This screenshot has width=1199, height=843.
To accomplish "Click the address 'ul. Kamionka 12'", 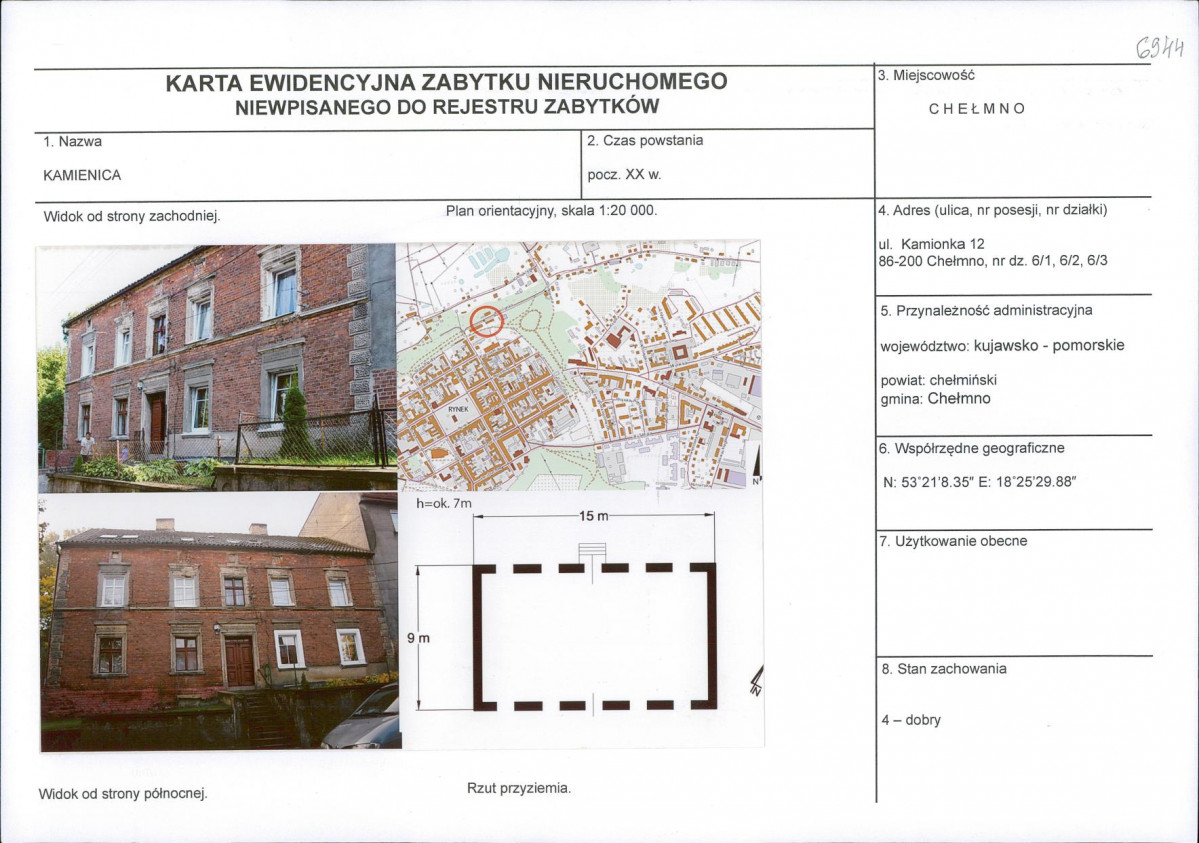I will [932, 244].
